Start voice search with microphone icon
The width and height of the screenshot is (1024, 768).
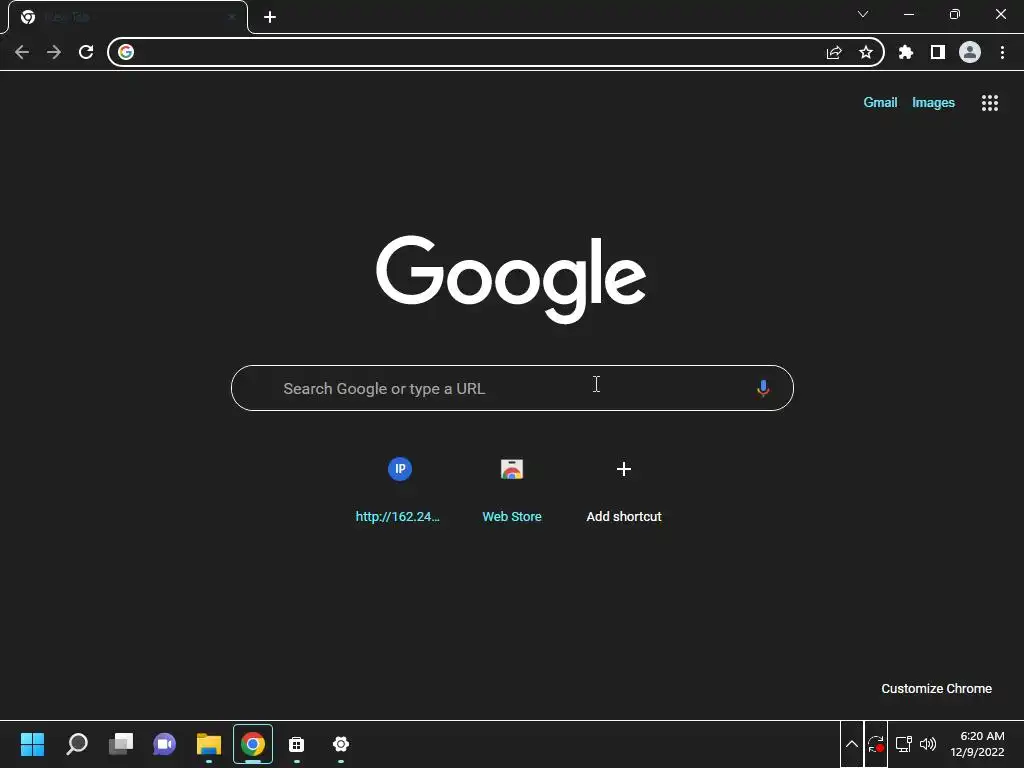(x=763, y=389)
